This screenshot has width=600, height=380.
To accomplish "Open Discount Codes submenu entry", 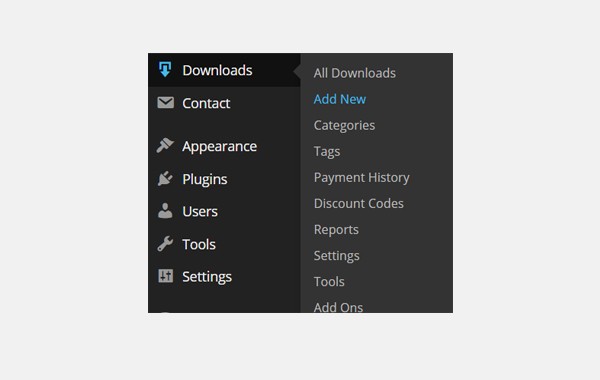I will [359, 204].
